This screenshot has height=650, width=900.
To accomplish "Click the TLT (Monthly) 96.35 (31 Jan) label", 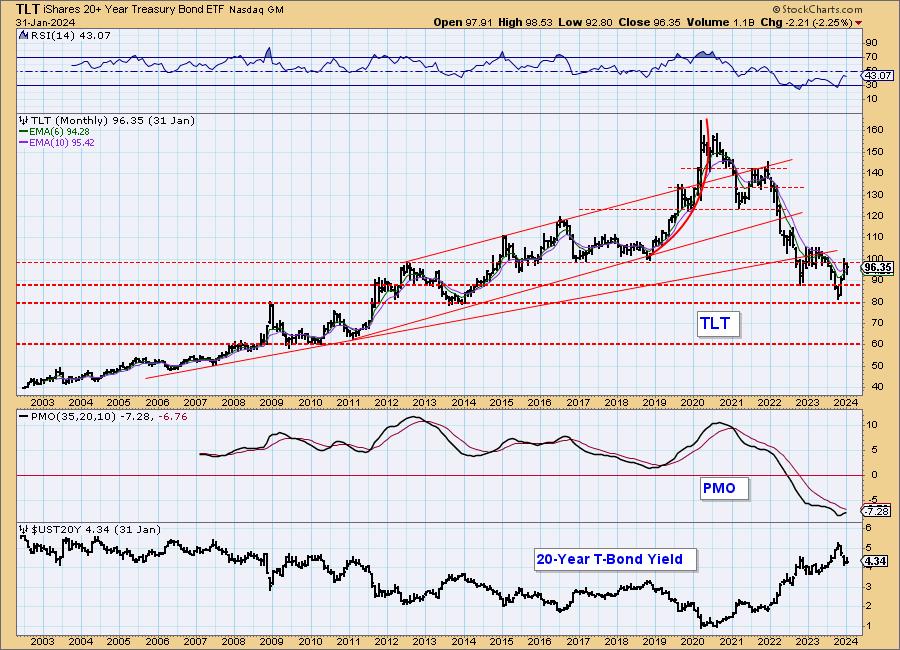I will point(112,121).
